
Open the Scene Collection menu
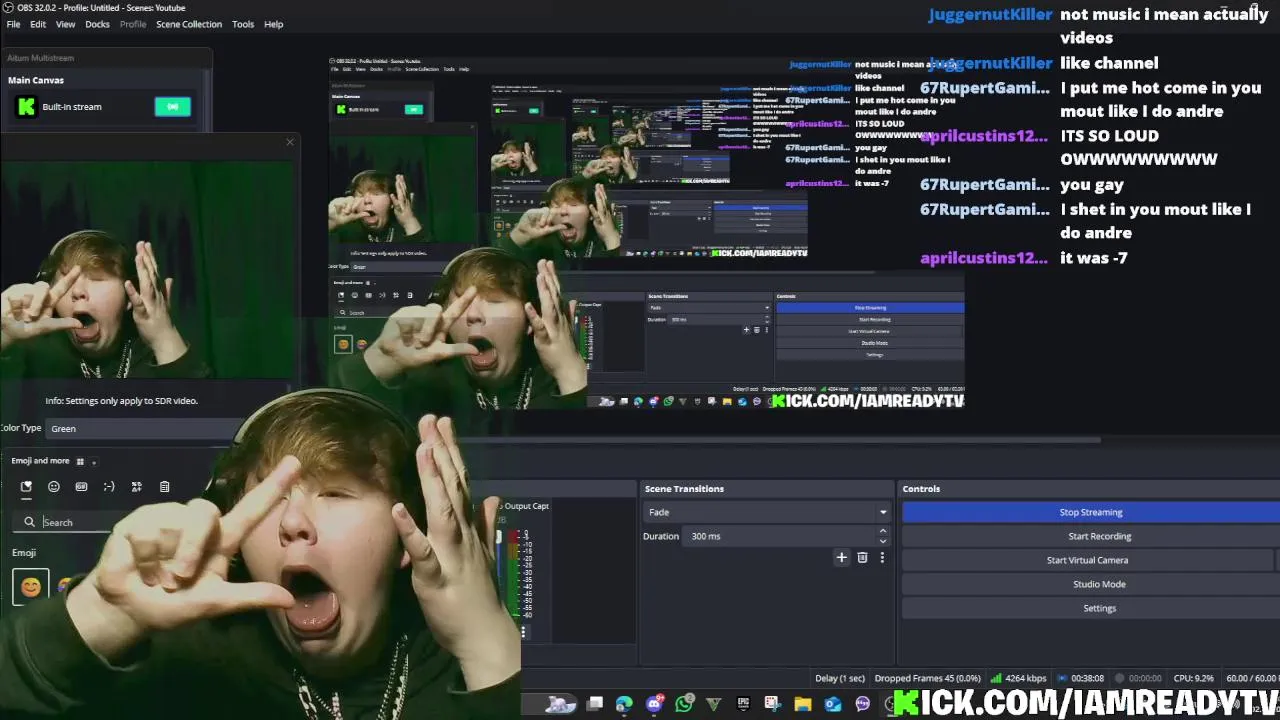click(x=189, y=24)
